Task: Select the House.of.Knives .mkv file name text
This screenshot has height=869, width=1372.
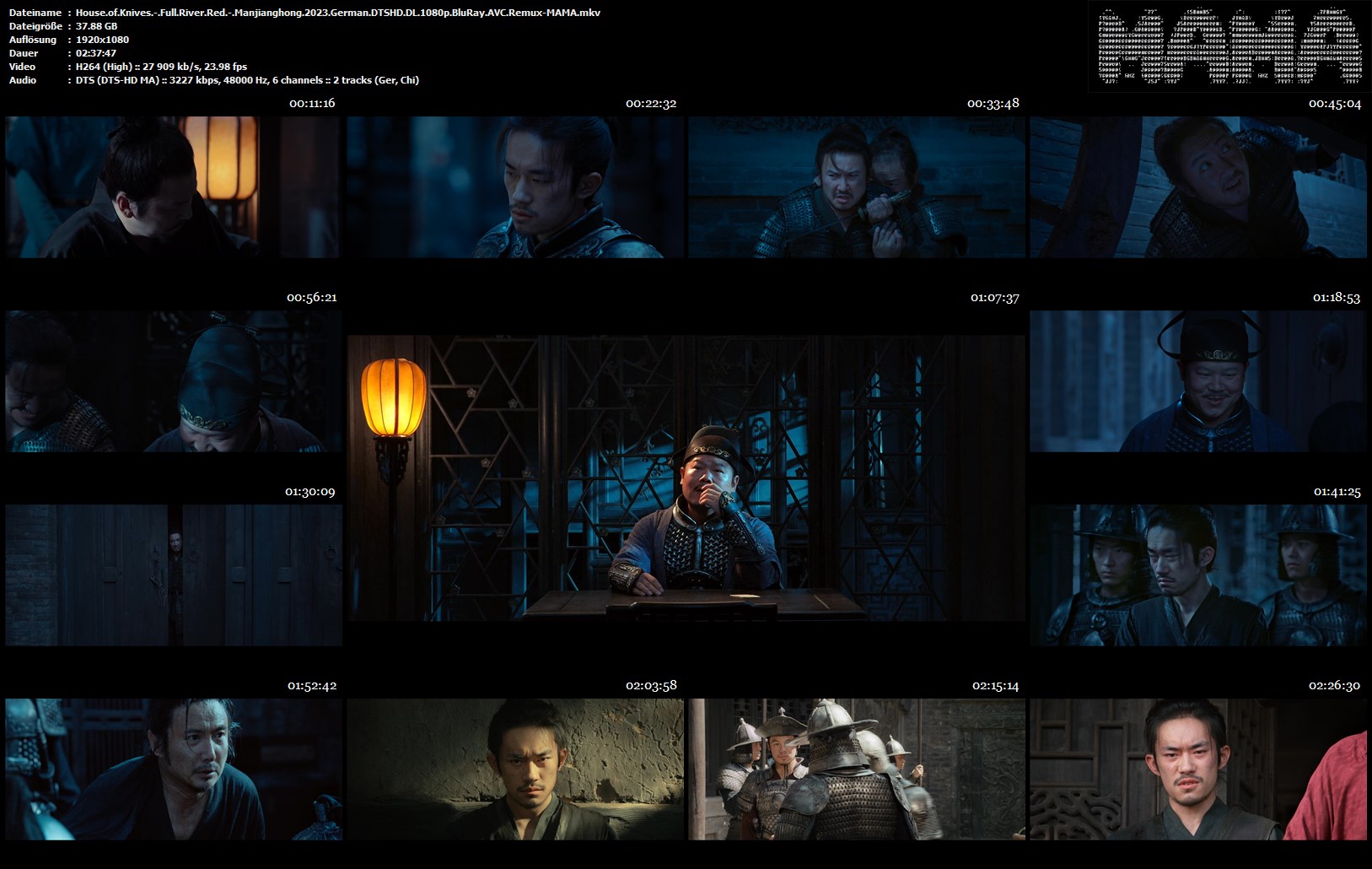Action: coord(338,13)
